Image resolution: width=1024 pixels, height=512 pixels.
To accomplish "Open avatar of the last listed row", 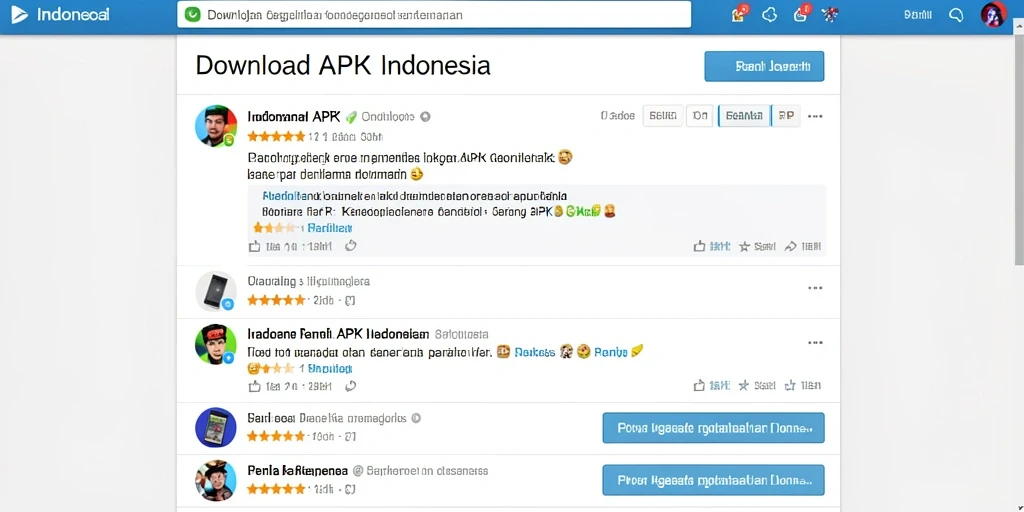I will [216, 481].
